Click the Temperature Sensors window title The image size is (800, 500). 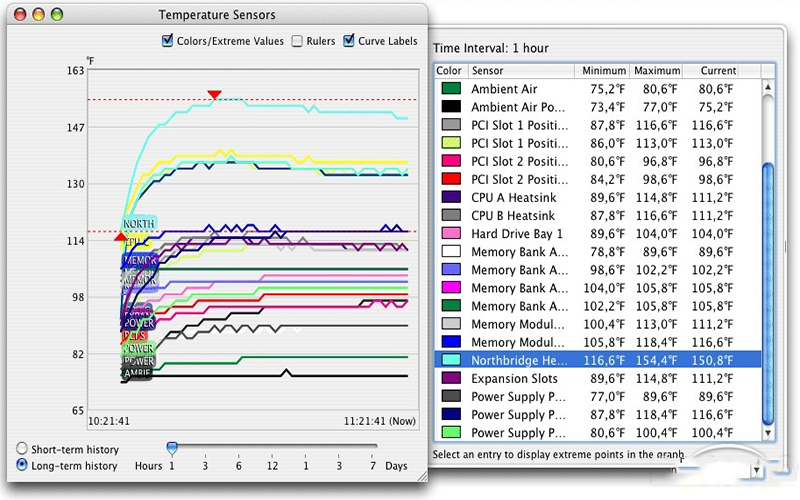(x=217, y=15)
